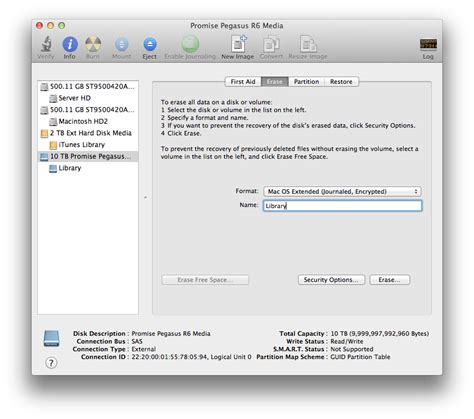
Task: Click the Resize Image toolbar icon
Action: click(x=308, y=44)
